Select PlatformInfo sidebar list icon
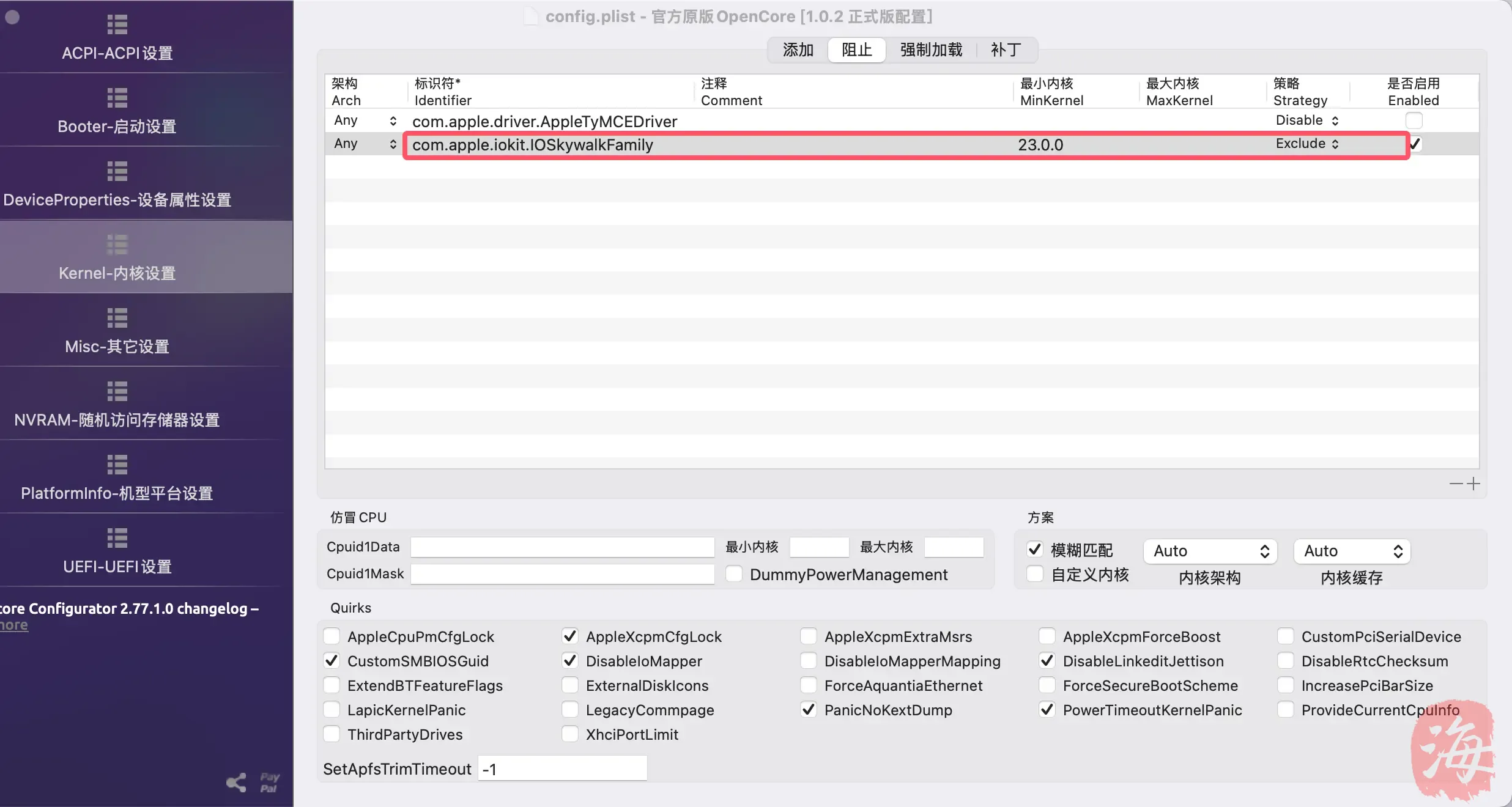The height and width of the screenshot is (807, 1512). click(x=117, y=465)
